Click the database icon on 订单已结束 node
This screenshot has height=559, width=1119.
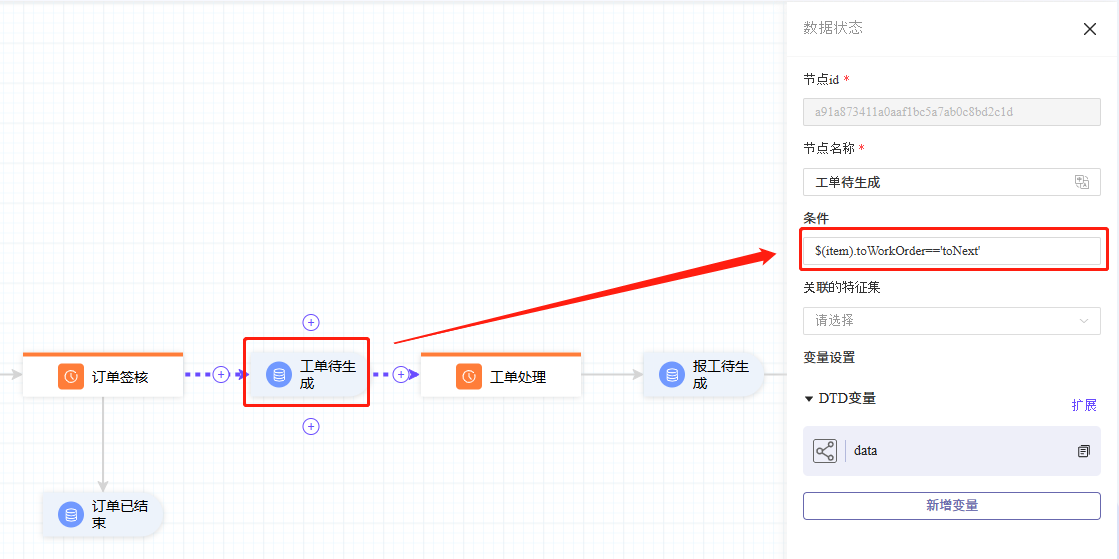70,514
